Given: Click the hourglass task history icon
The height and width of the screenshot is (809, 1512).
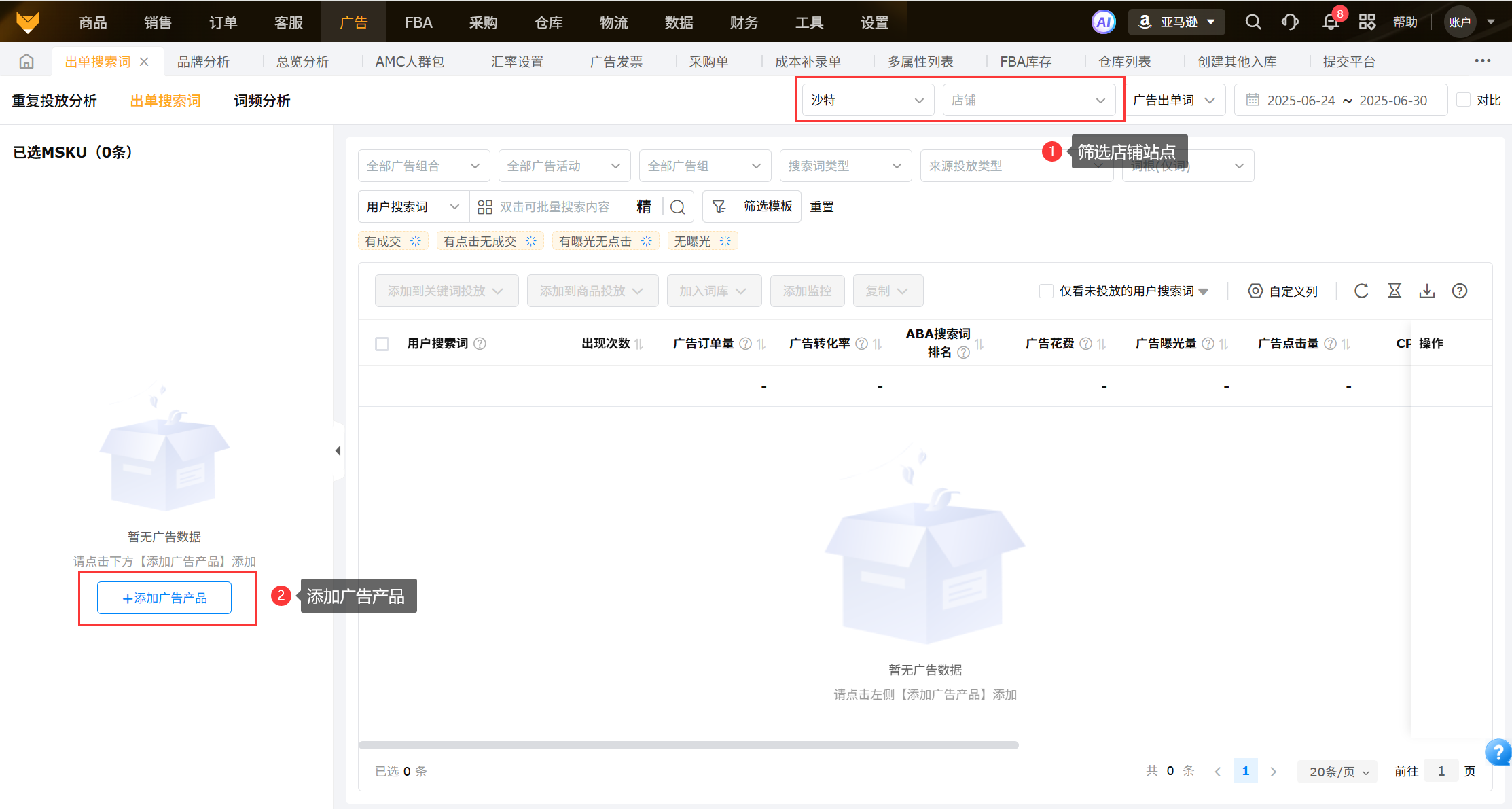Looking at the screenshot, I should tap(1394, 291).
